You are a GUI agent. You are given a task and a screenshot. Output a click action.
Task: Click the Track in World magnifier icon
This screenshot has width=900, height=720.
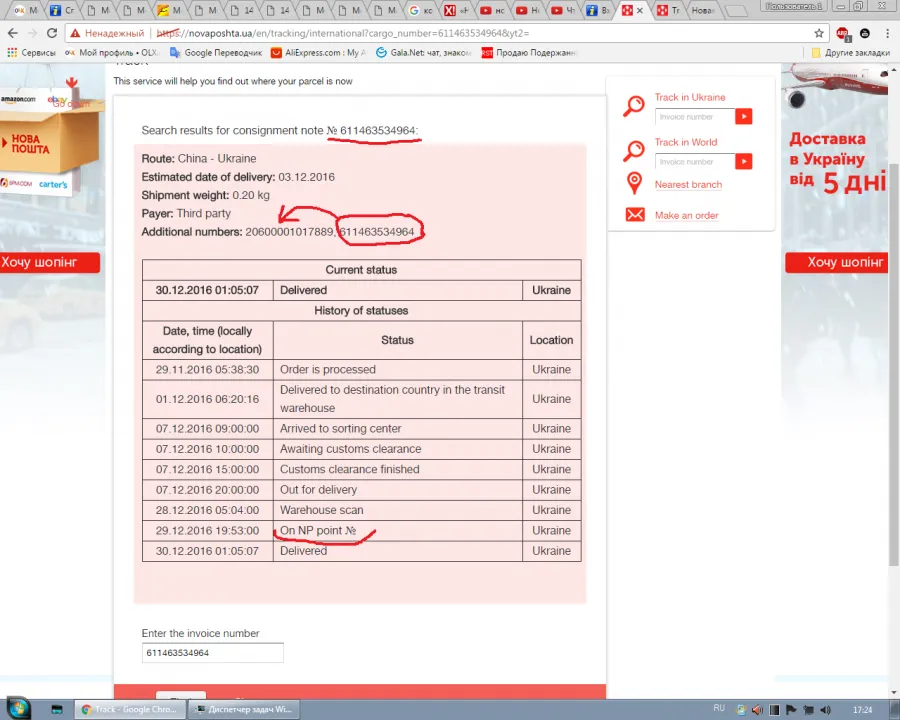634,151
